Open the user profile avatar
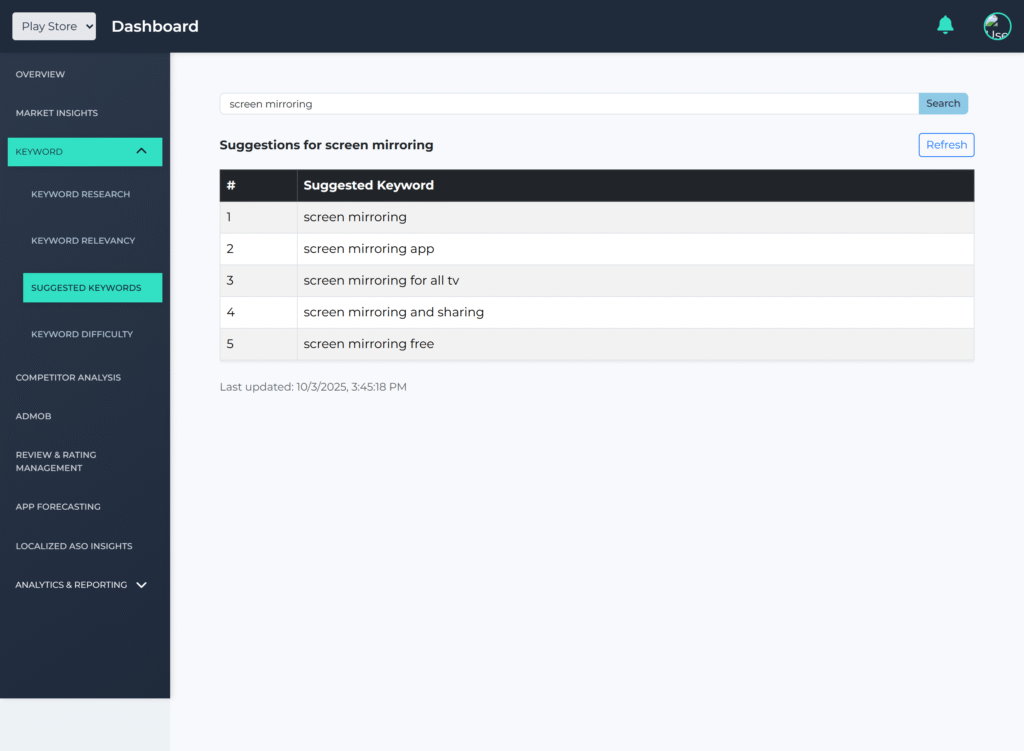This screenshot has height=751, width=1024. pyautogui.click(x=996, y=26)
